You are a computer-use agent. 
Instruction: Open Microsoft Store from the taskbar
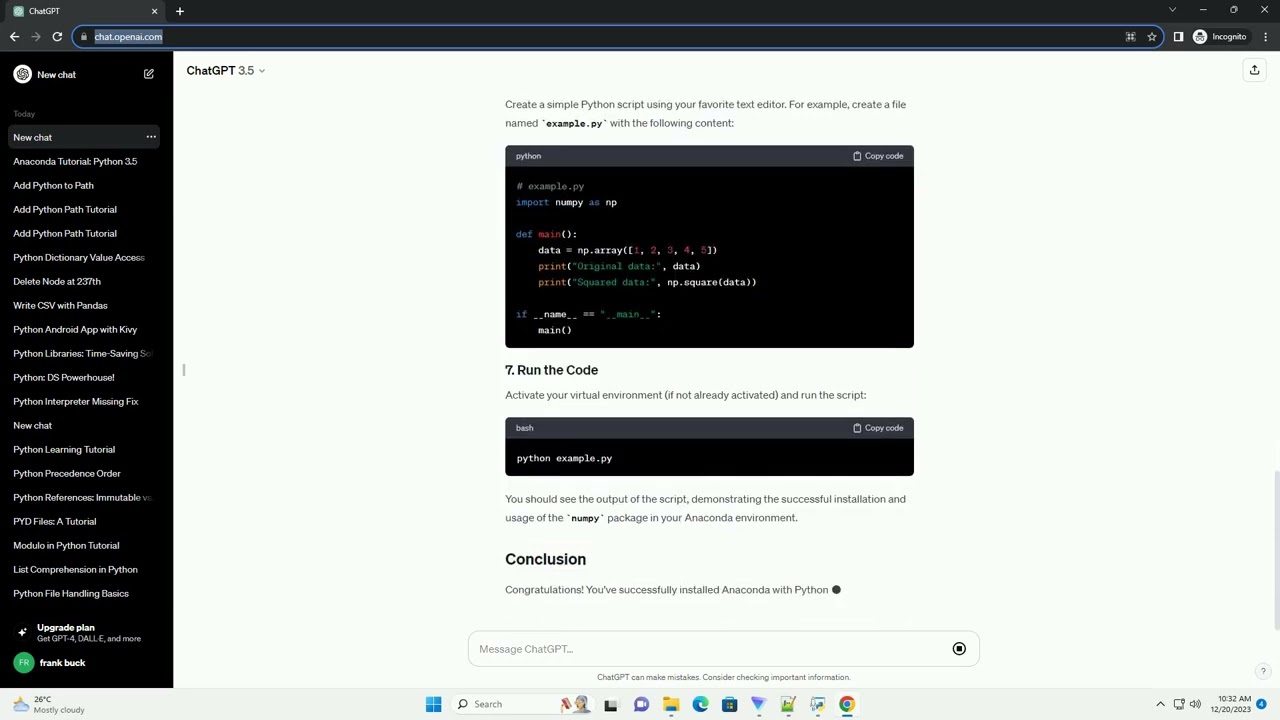(729, 704)
